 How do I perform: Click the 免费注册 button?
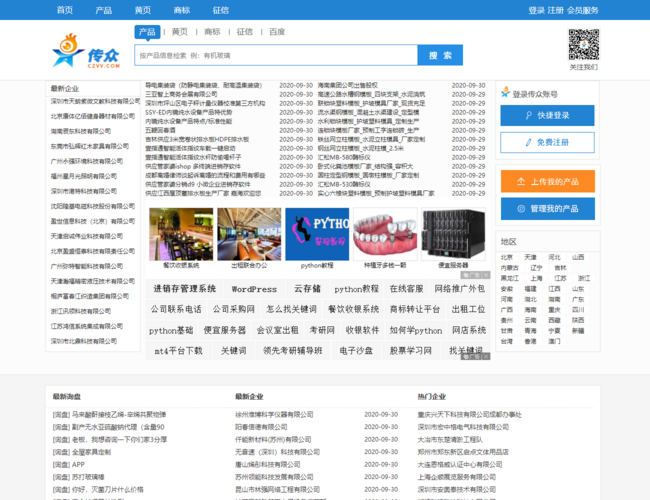547,142
